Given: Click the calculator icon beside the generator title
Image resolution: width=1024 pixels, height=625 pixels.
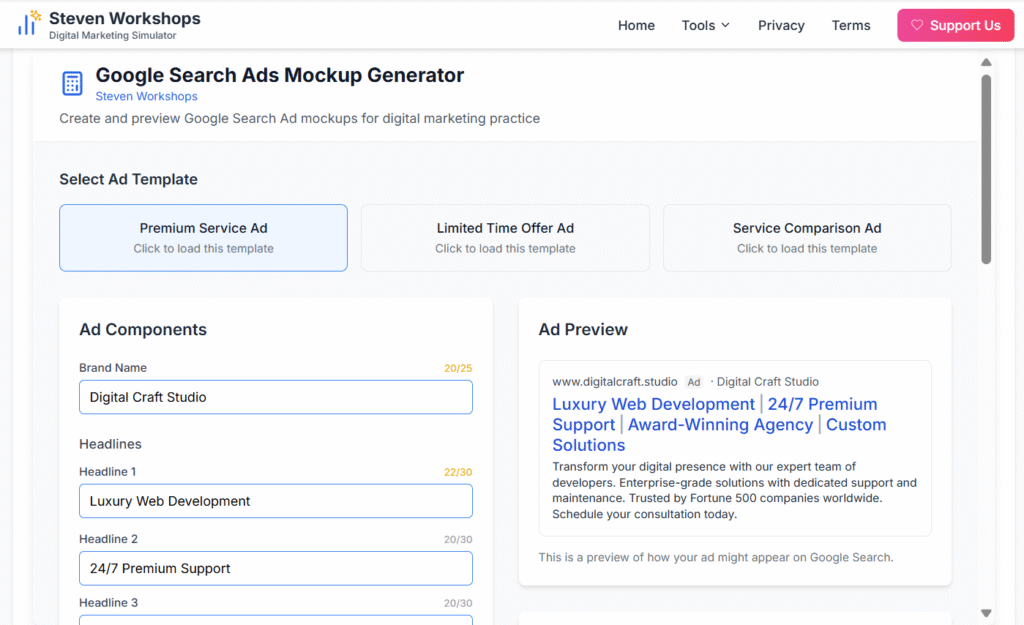Looking at the screenshot, I should (x=72, y=84).
